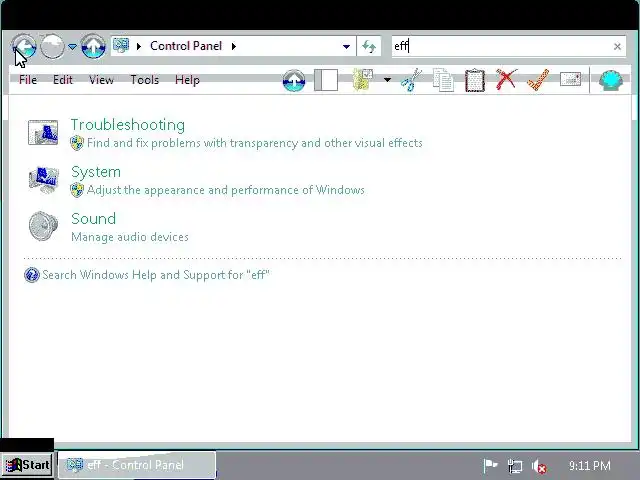
Task: Click the Copy pages icon
Action: coord(443,80)
